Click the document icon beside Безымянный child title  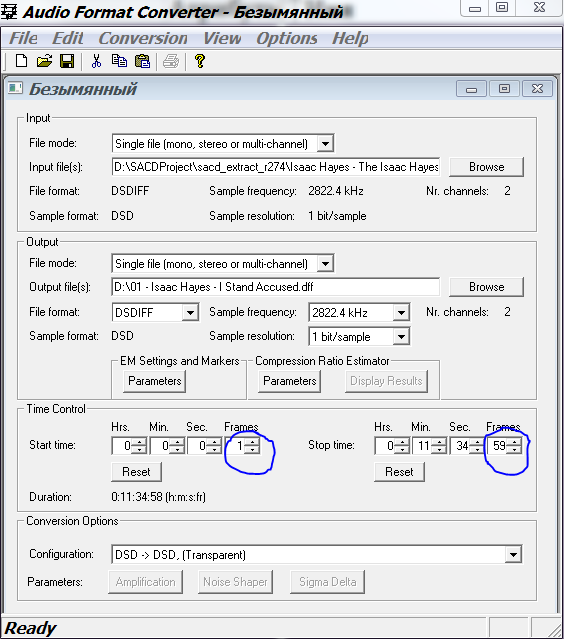[15, 88]
